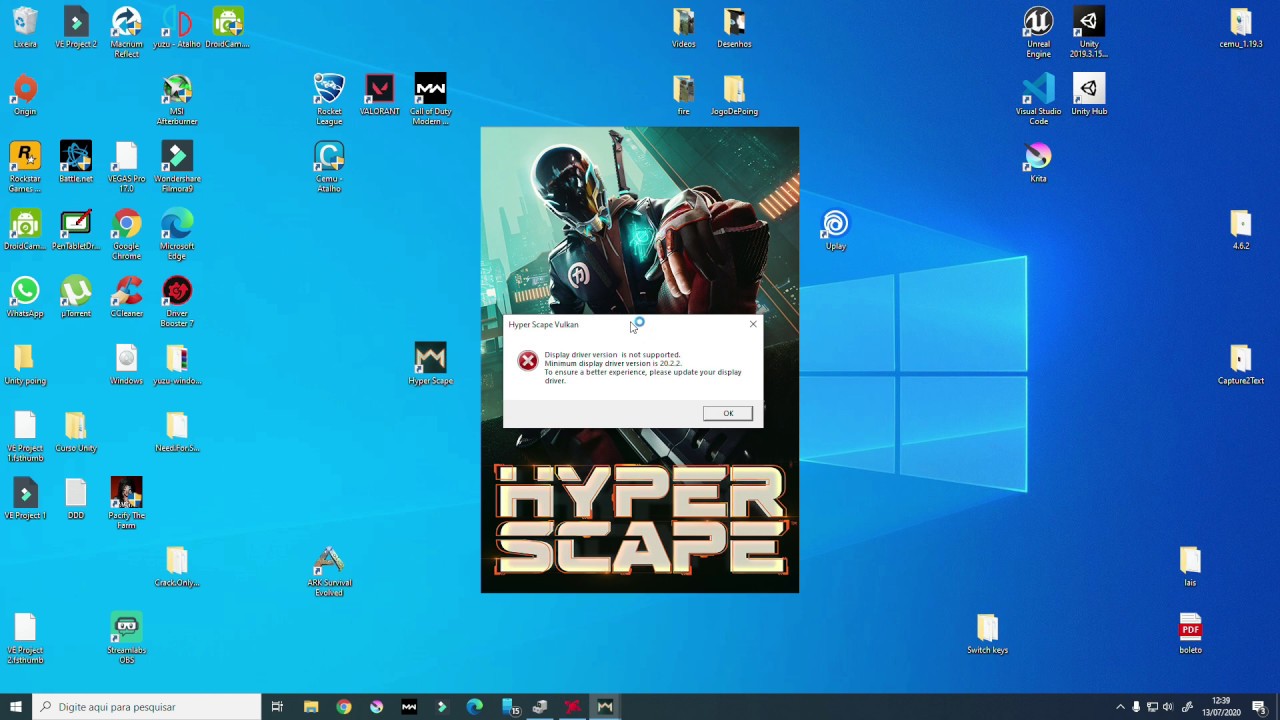Click the taskbar search box
Image resolution: width=1280 pixels, height=720 pixels.
pyautogui.click(x=146, y=707)
